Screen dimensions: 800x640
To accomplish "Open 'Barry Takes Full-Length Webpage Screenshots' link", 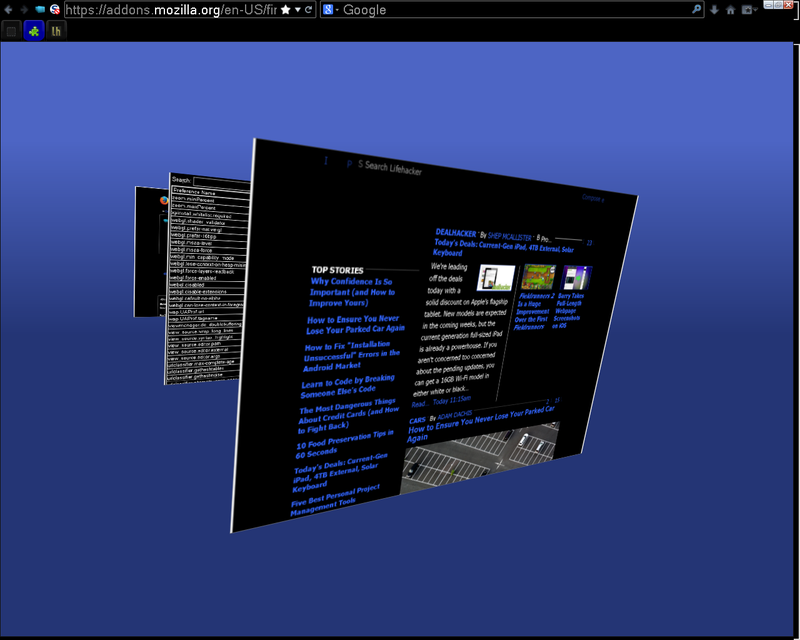I will click(x=567, y=310).
